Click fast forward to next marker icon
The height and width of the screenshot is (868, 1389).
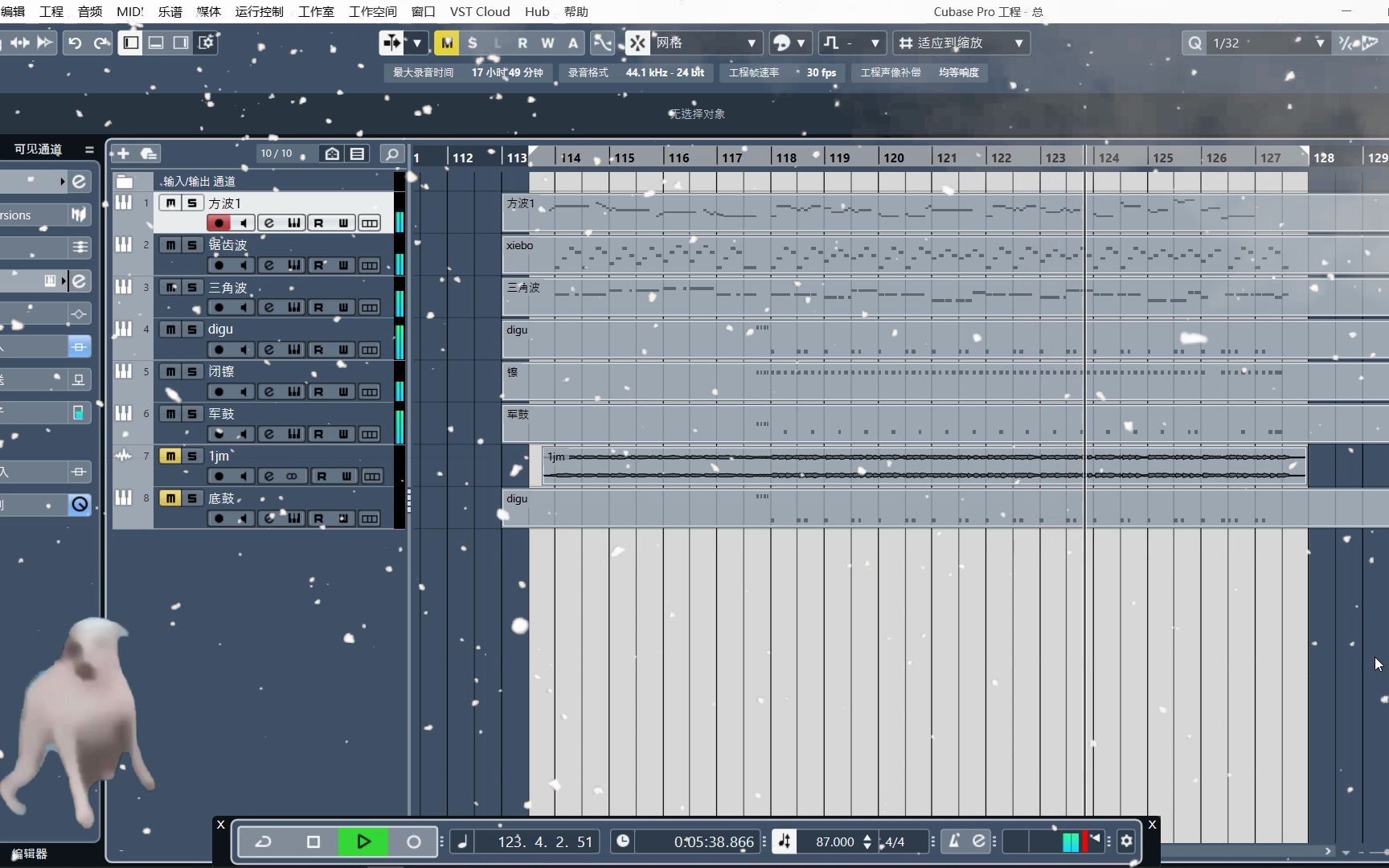click(x=45, y=43)
